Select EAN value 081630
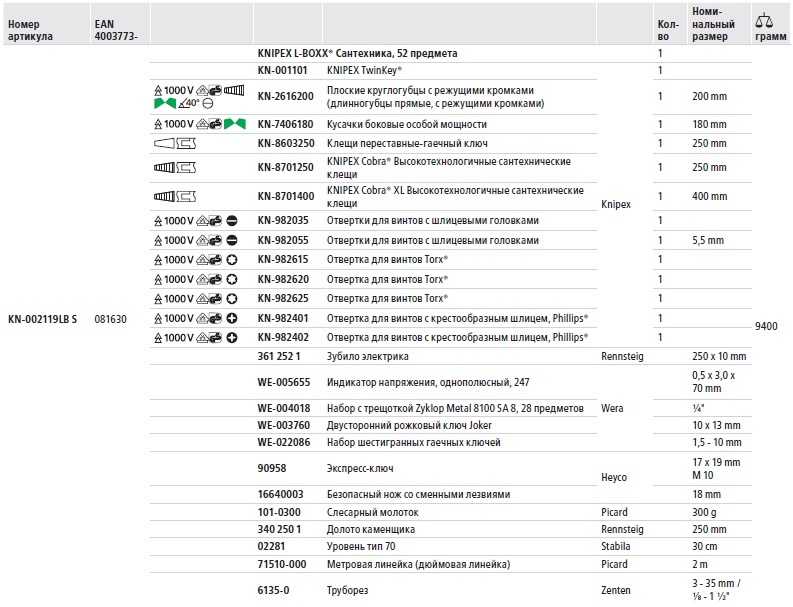This screenshot has width=793, height=607. 110,319
